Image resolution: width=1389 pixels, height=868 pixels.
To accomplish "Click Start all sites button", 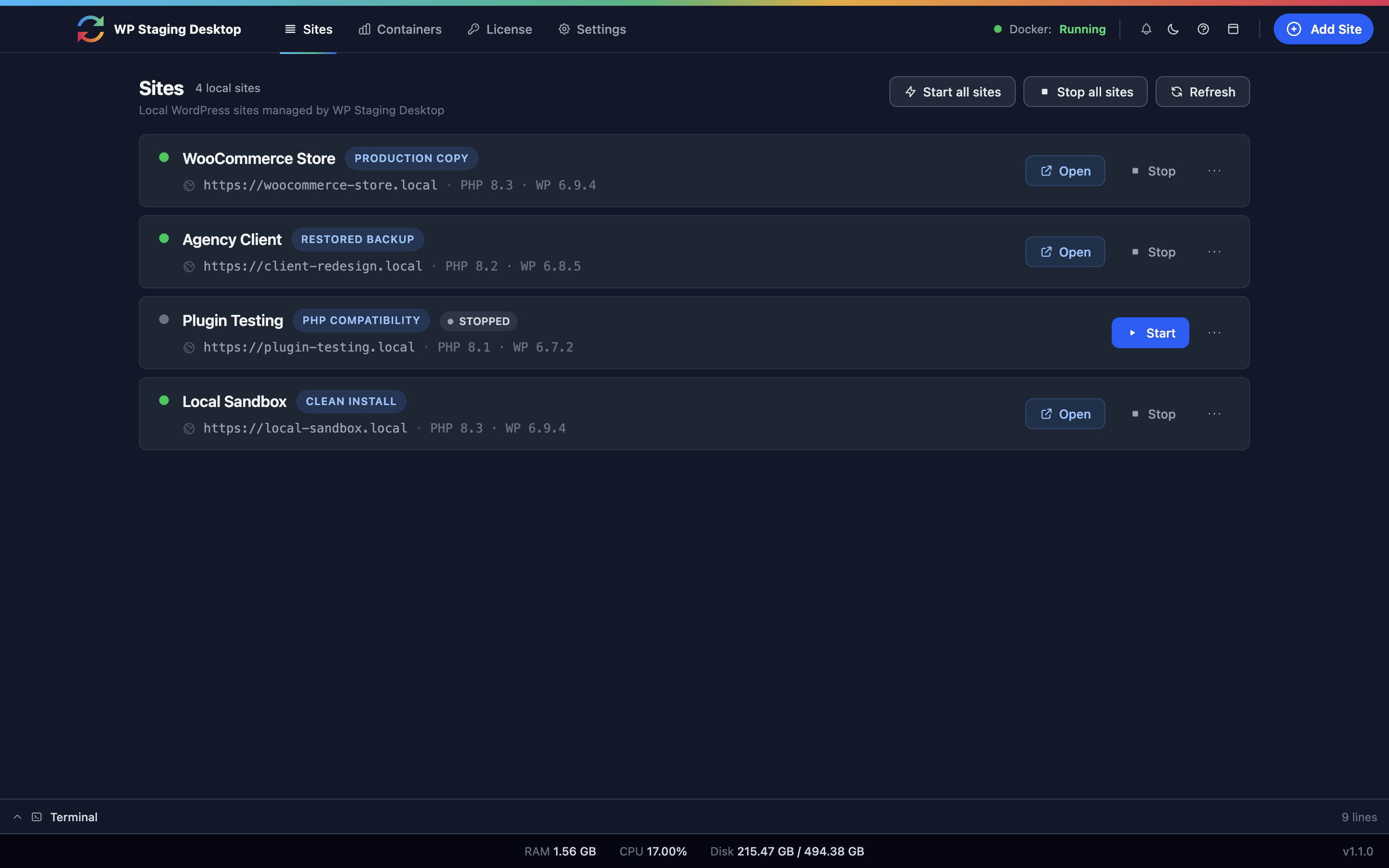I will tap(952, 92).
